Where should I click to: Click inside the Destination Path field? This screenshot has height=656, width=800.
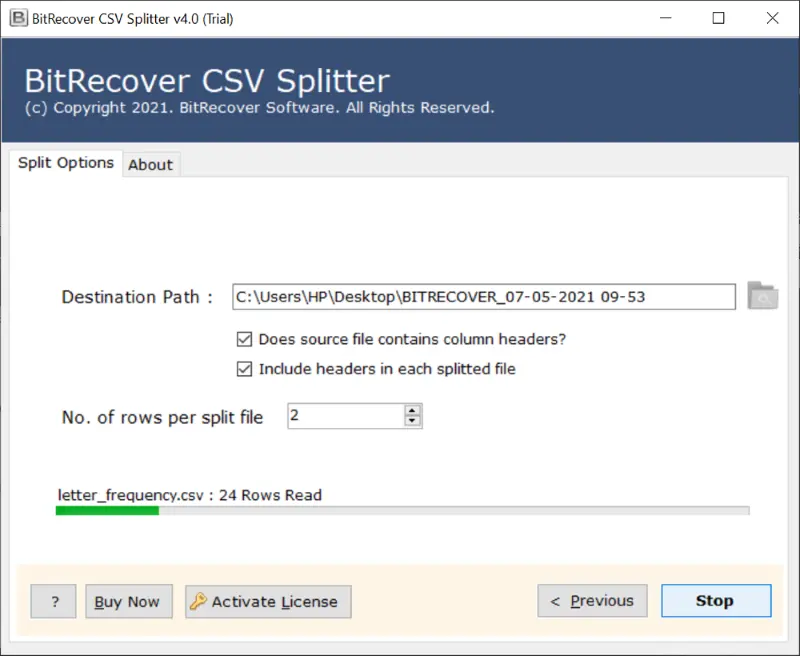click(484, 297)
